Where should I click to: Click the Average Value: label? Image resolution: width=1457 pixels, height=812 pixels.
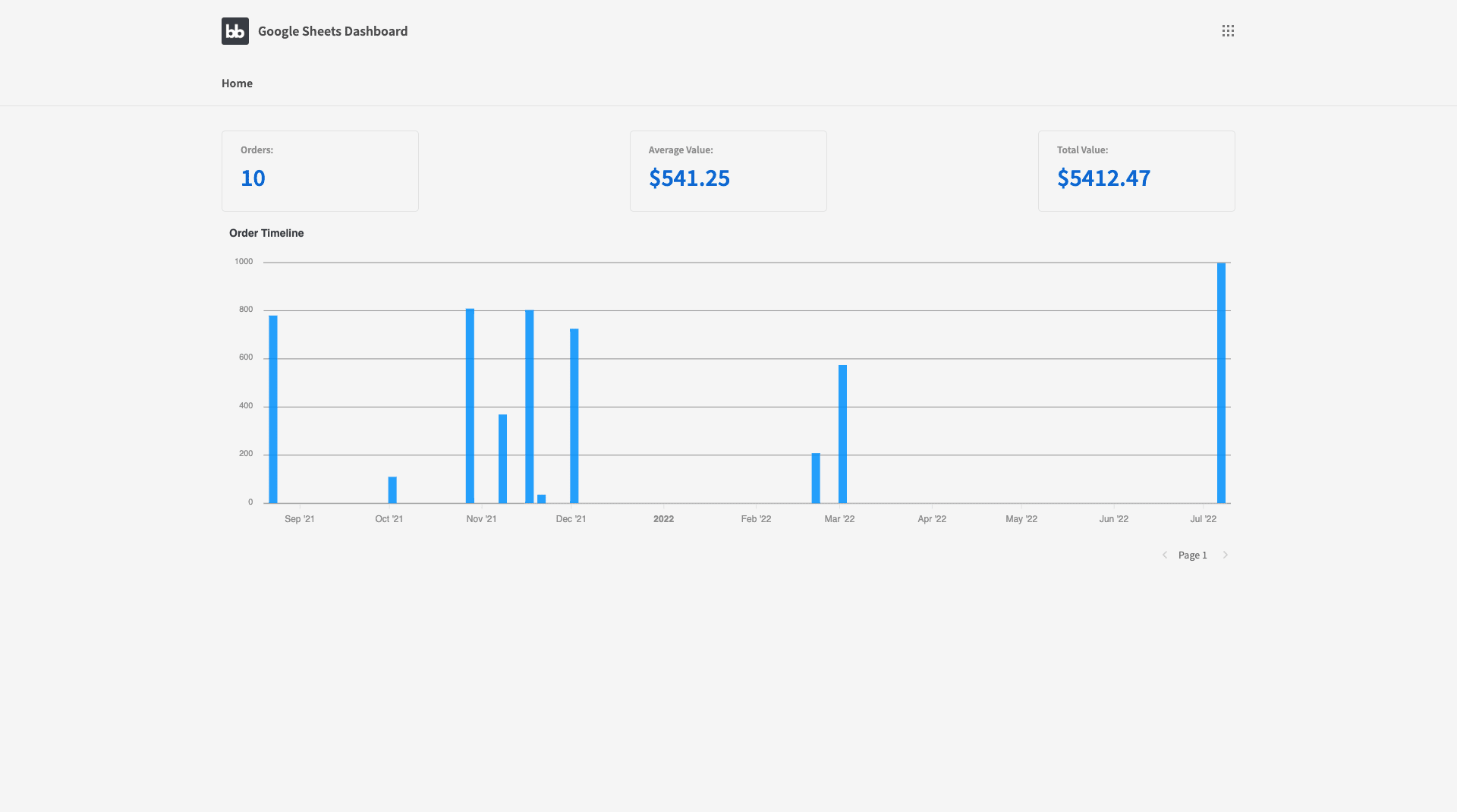click(681, 150)
